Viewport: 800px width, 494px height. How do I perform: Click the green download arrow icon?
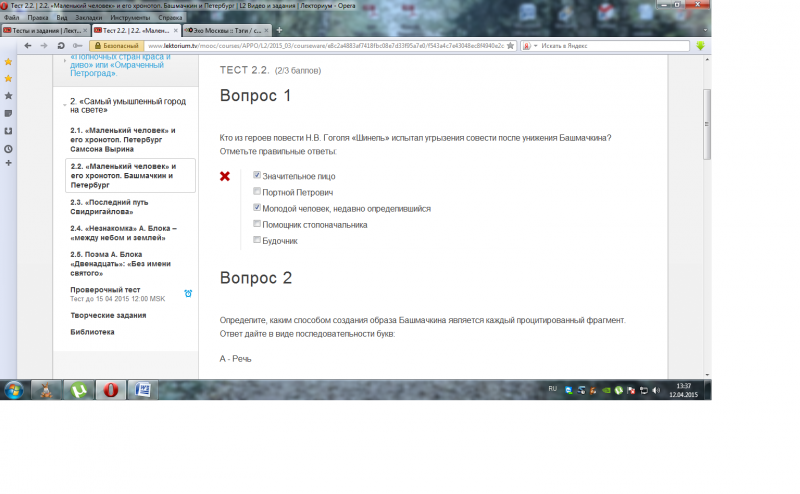pyautogui.click(x=700, y=46)
